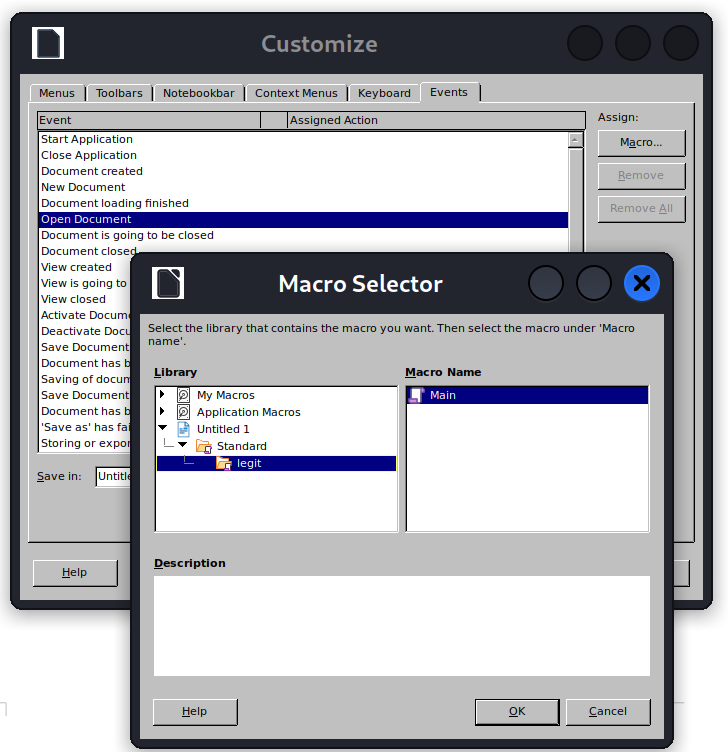Select the New Document event row

[x=83, y=187]
